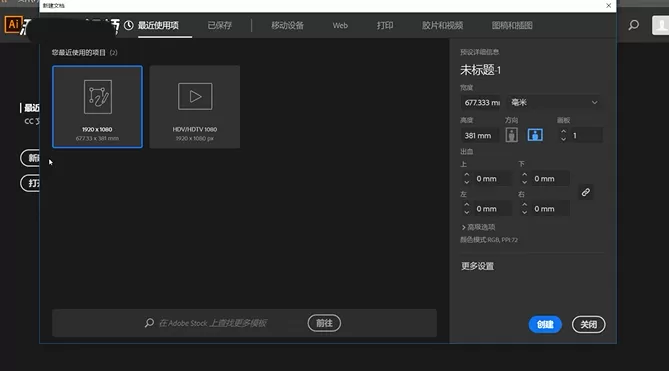The image size is (669, 371).
Task: Expand 高级选项 advanced options
Action: click(x=478, y=227)
